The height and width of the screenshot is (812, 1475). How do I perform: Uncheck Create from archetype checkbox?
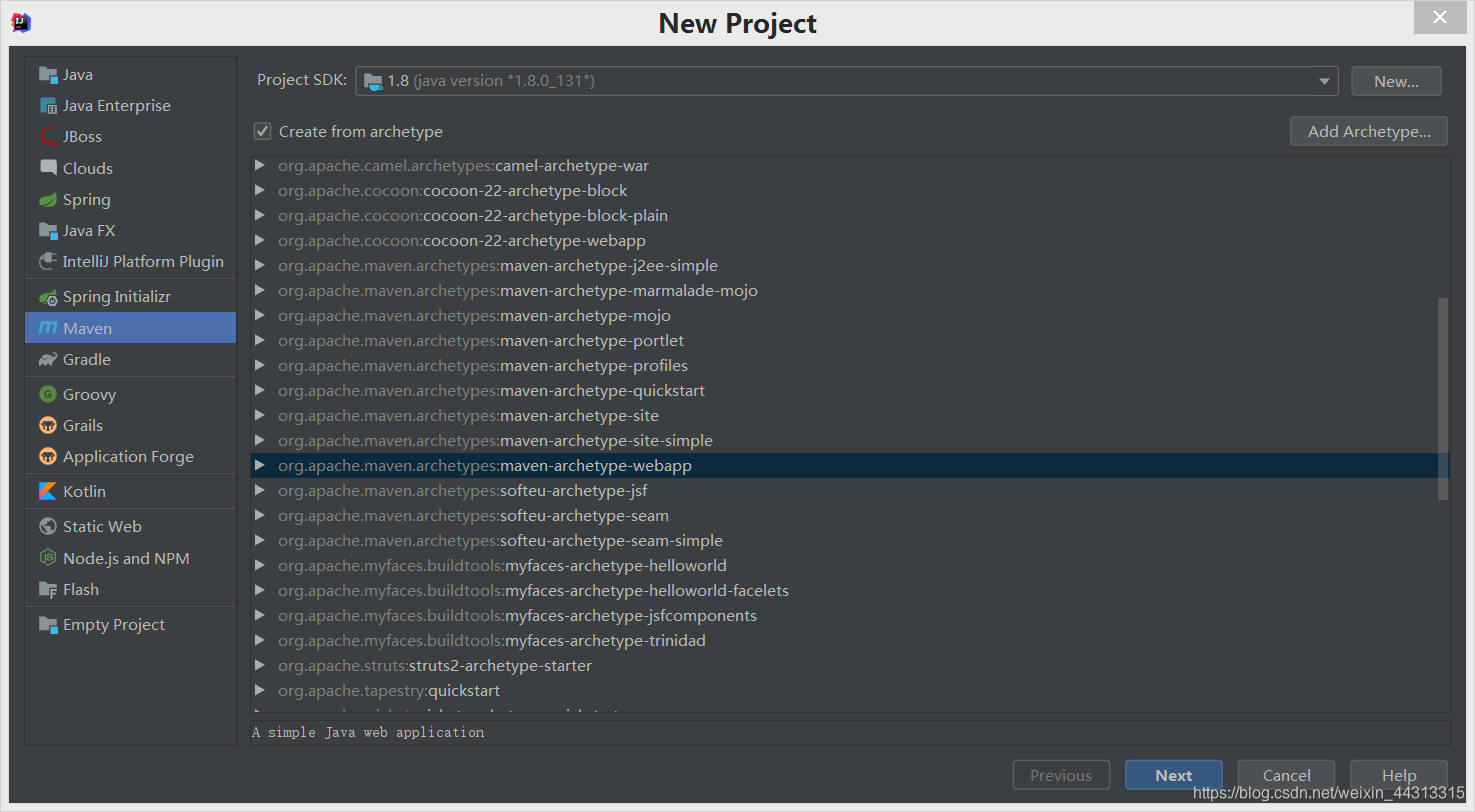[x=262, y=131]
